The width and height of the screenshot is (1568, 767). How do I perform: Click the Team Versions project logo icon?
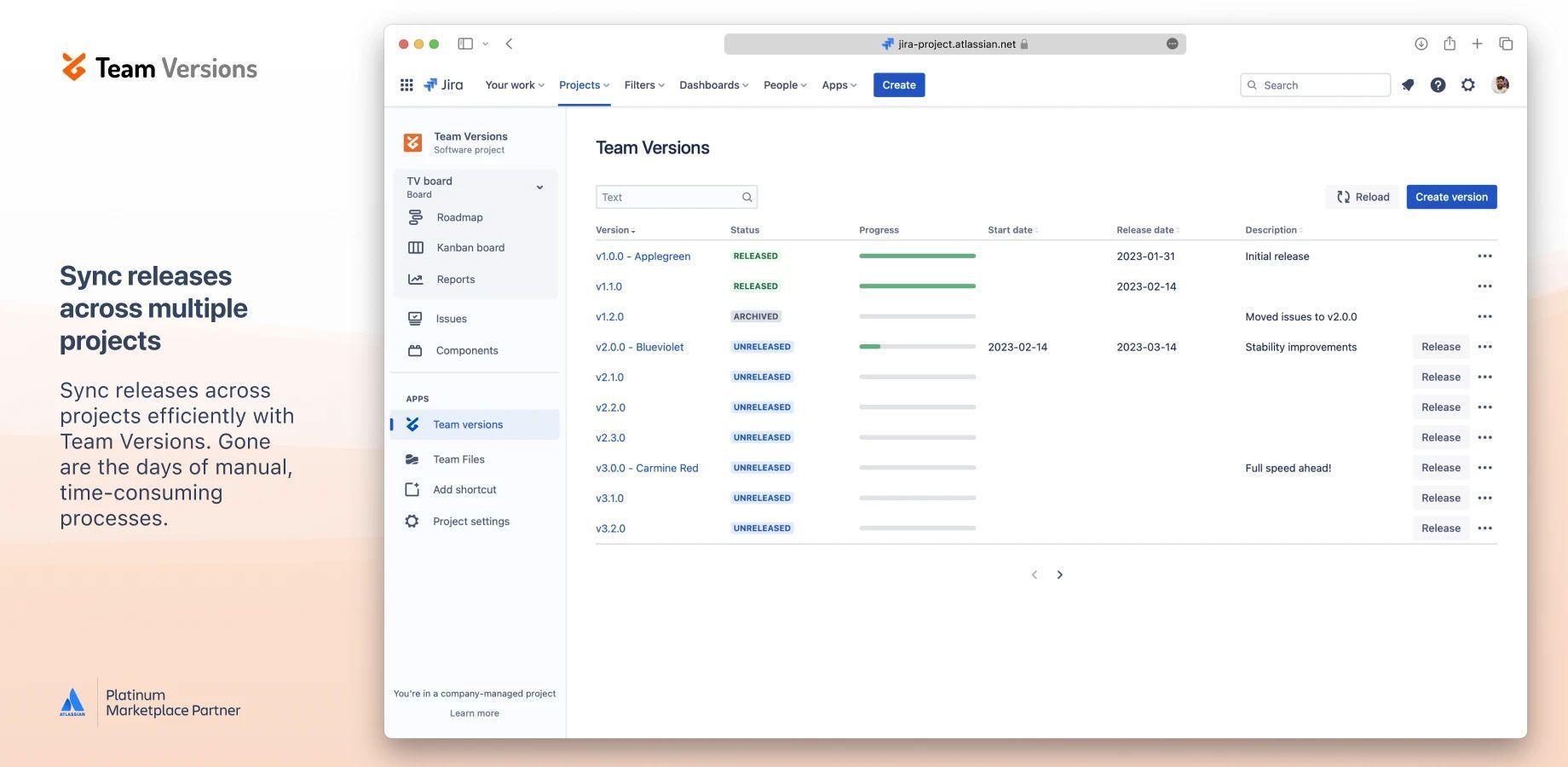click(412, 142)
